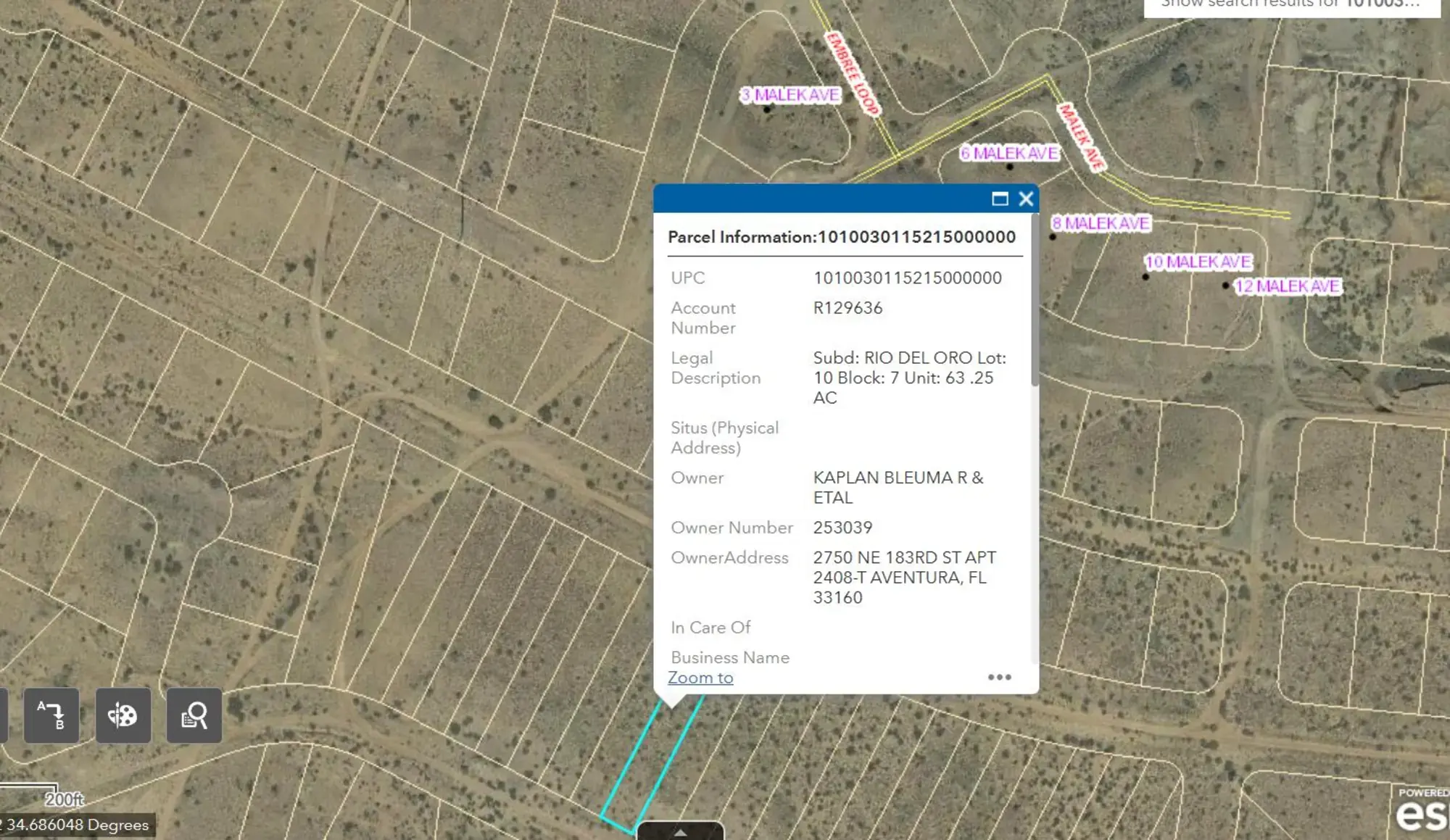Screen dimensions: 1450x840
Task: Open the Query search widget
Action: 194,715
